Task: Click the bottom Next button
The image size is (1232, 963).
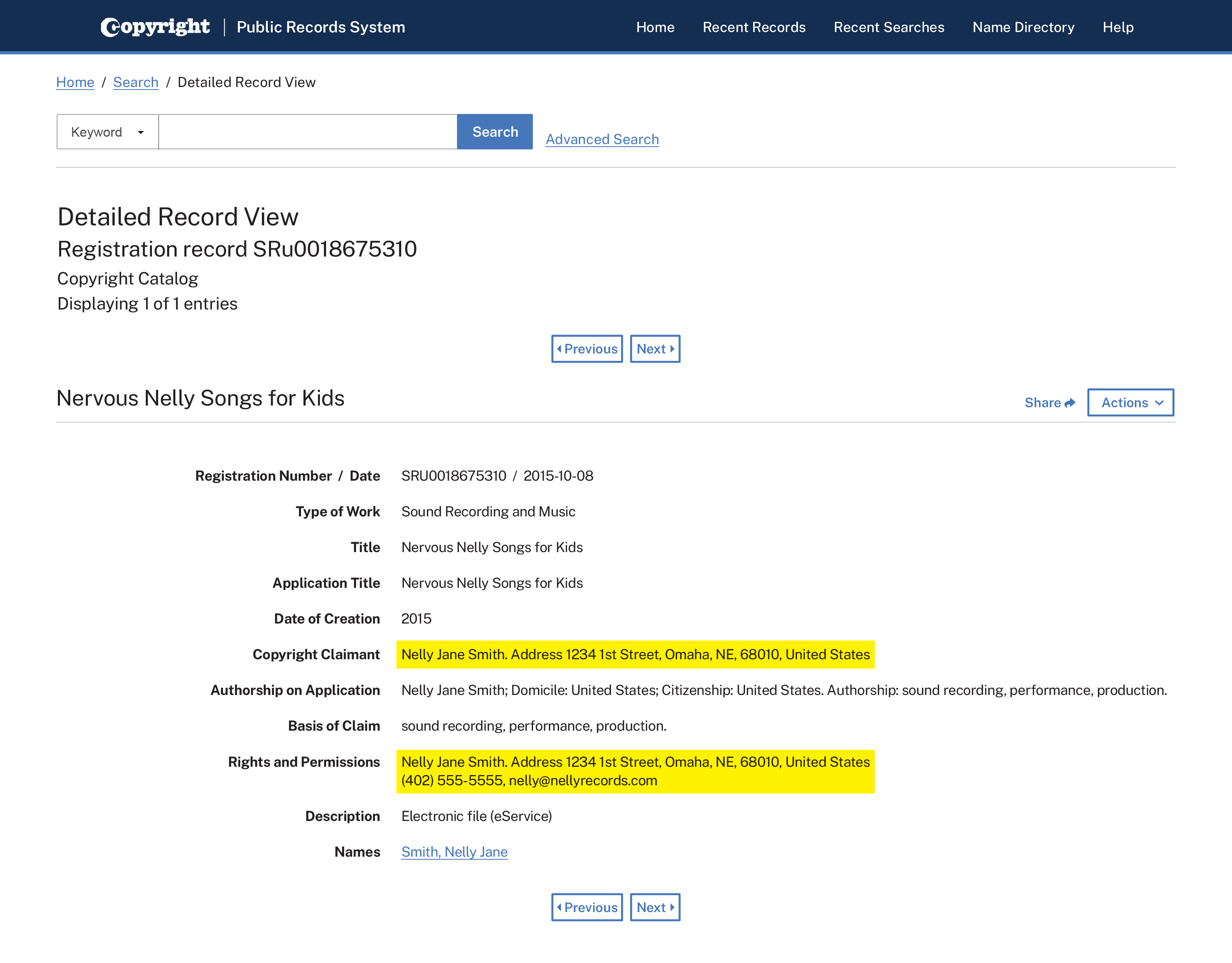Action: click(x=655, y=907)
